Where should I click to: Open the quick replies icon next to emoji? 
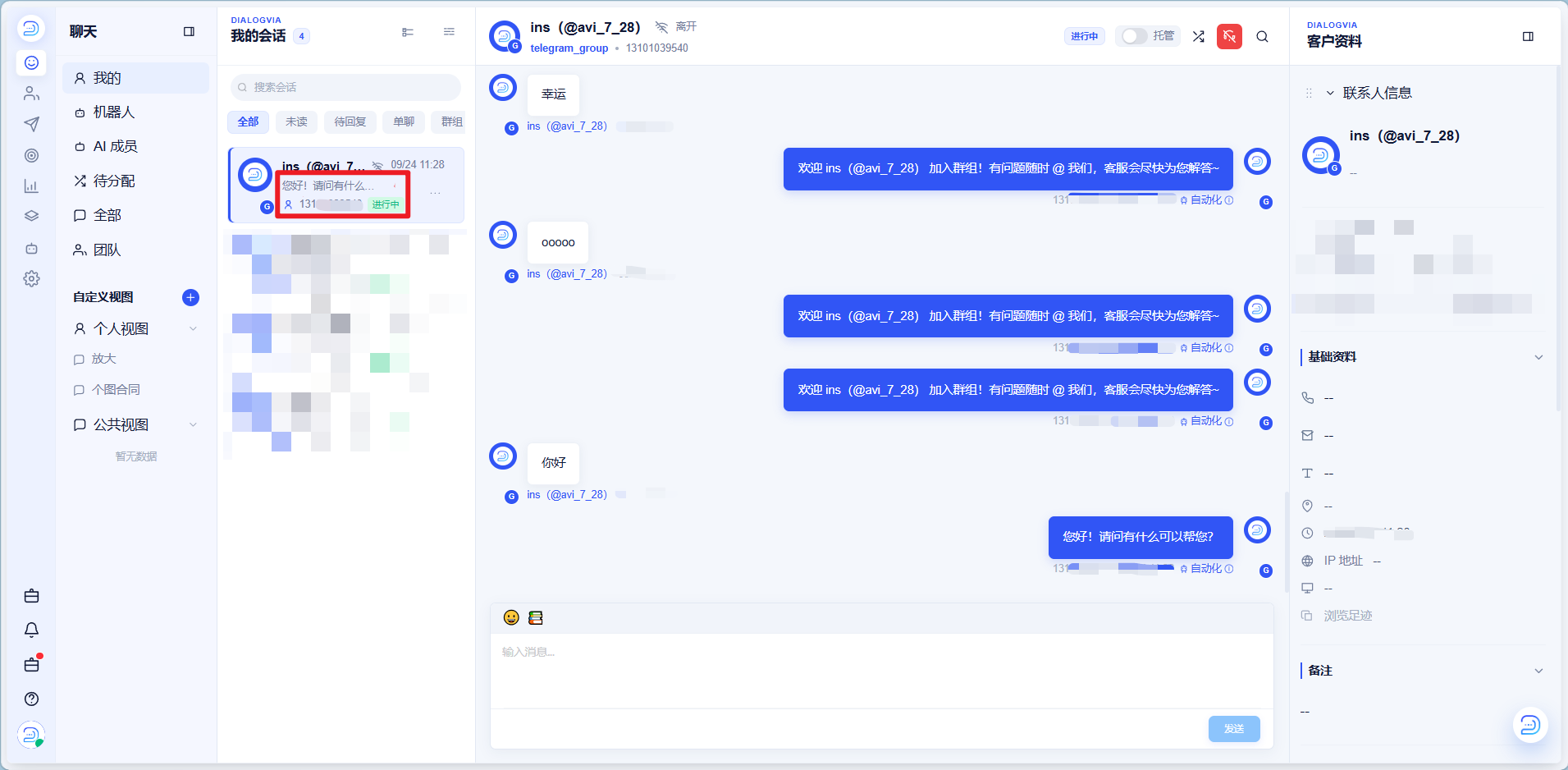536,617
